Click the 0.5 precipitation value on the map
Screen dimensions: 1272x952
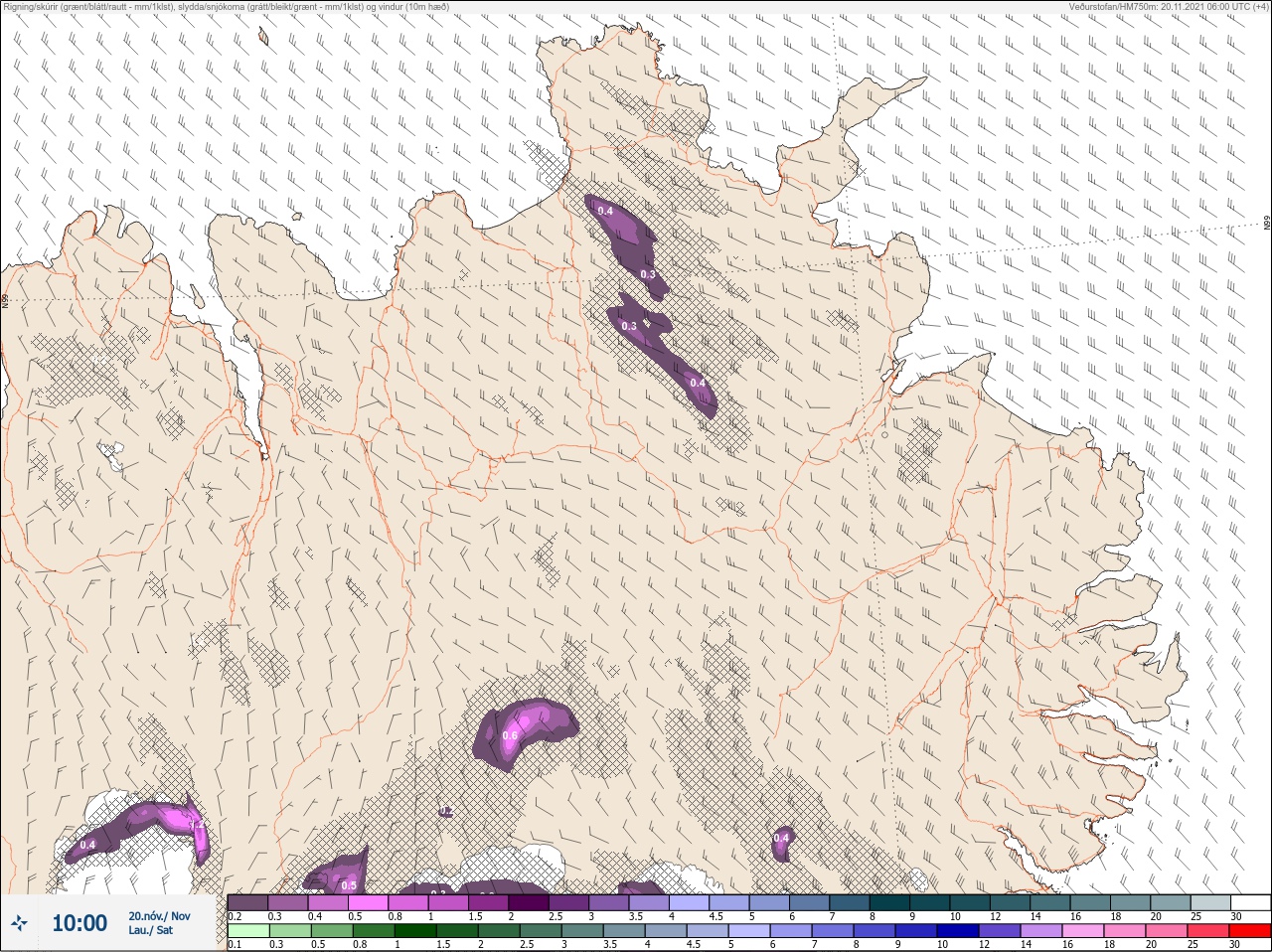(349, 885)
